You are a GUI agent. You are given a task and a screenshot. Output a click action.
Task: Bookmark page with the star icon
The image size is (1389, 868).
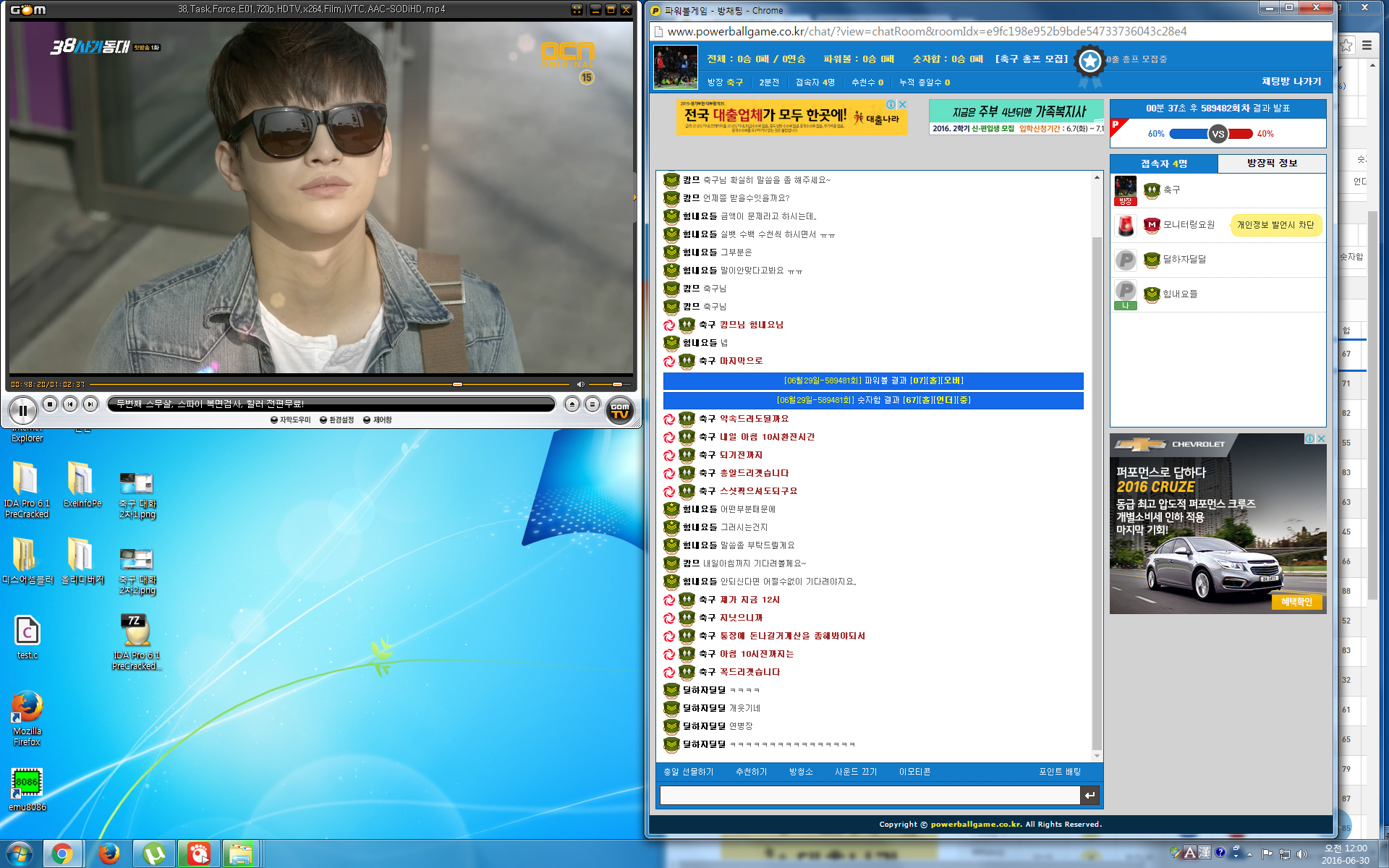click(1346, 45)
